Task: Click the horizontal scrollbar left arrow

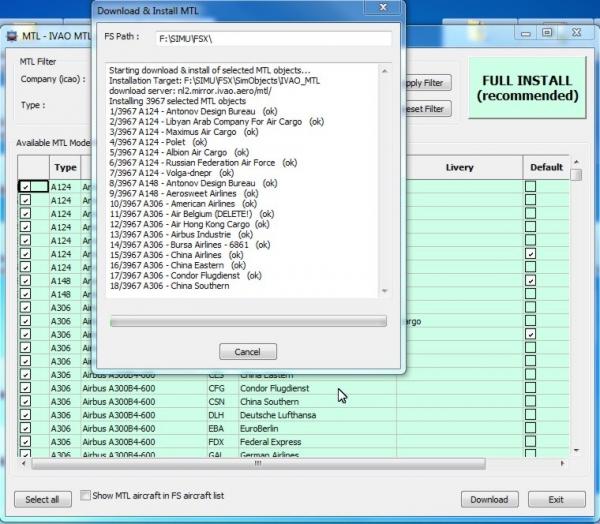Action: point(23,464)
